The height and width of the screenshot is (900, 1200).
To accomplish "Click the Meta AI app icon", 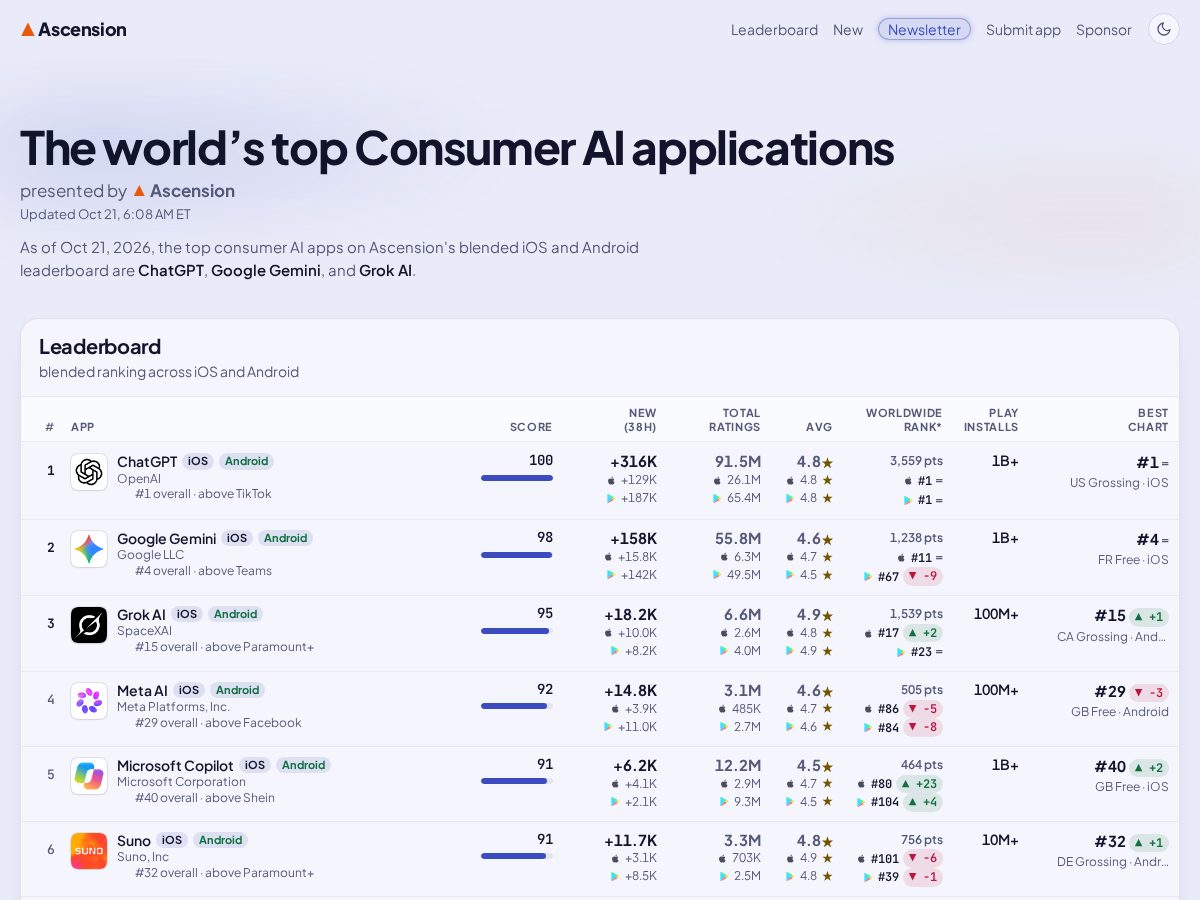I will 89,701.
